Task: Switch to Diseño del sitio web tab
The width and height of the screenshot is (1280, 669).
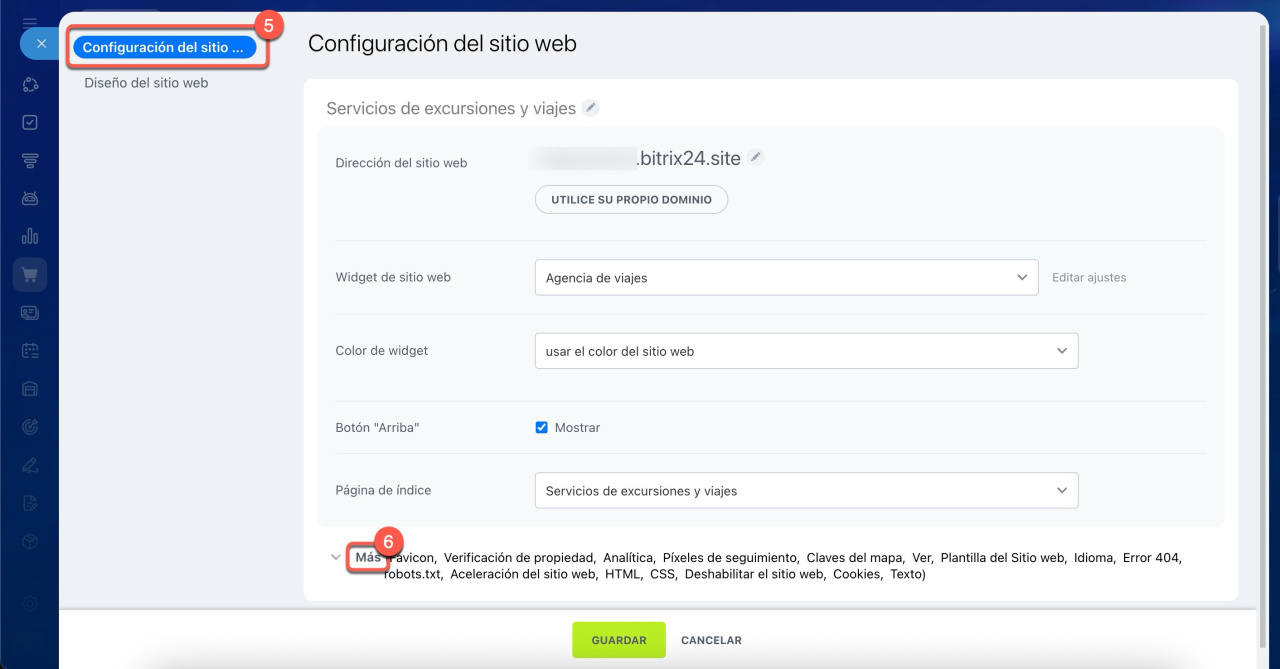Action: [146, 83]
